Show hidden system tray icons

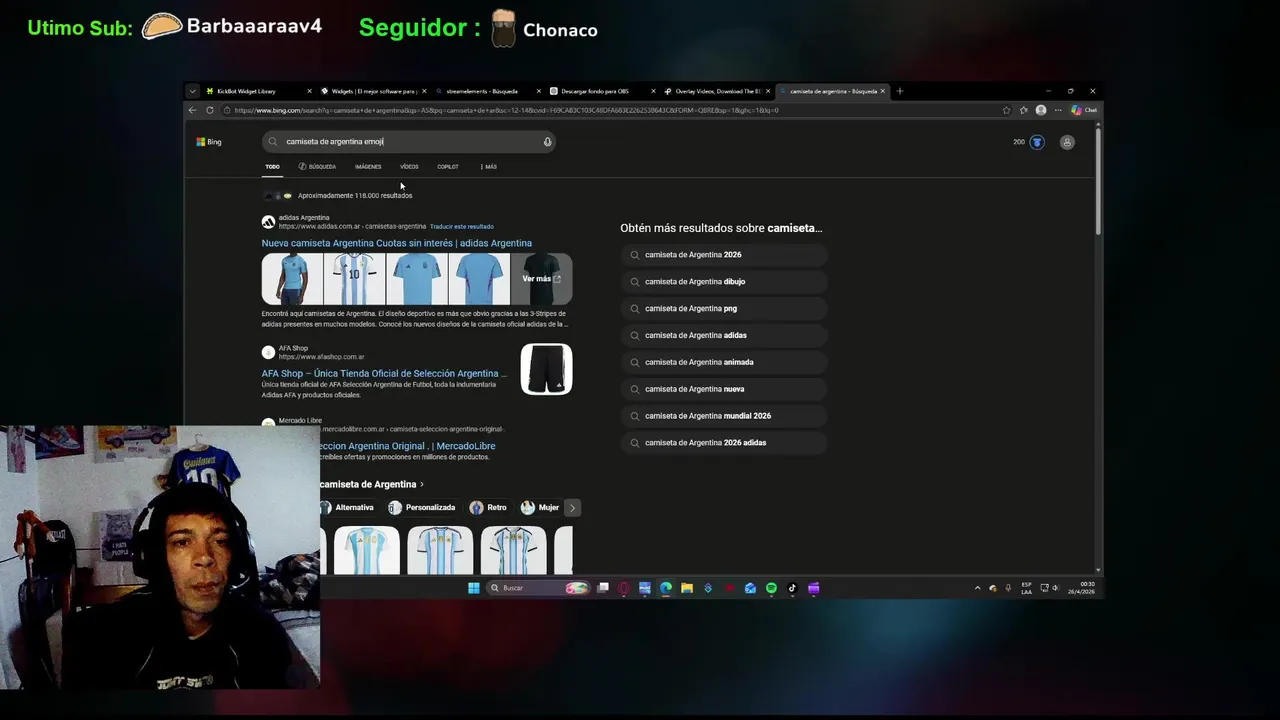[x=977, y=588]
